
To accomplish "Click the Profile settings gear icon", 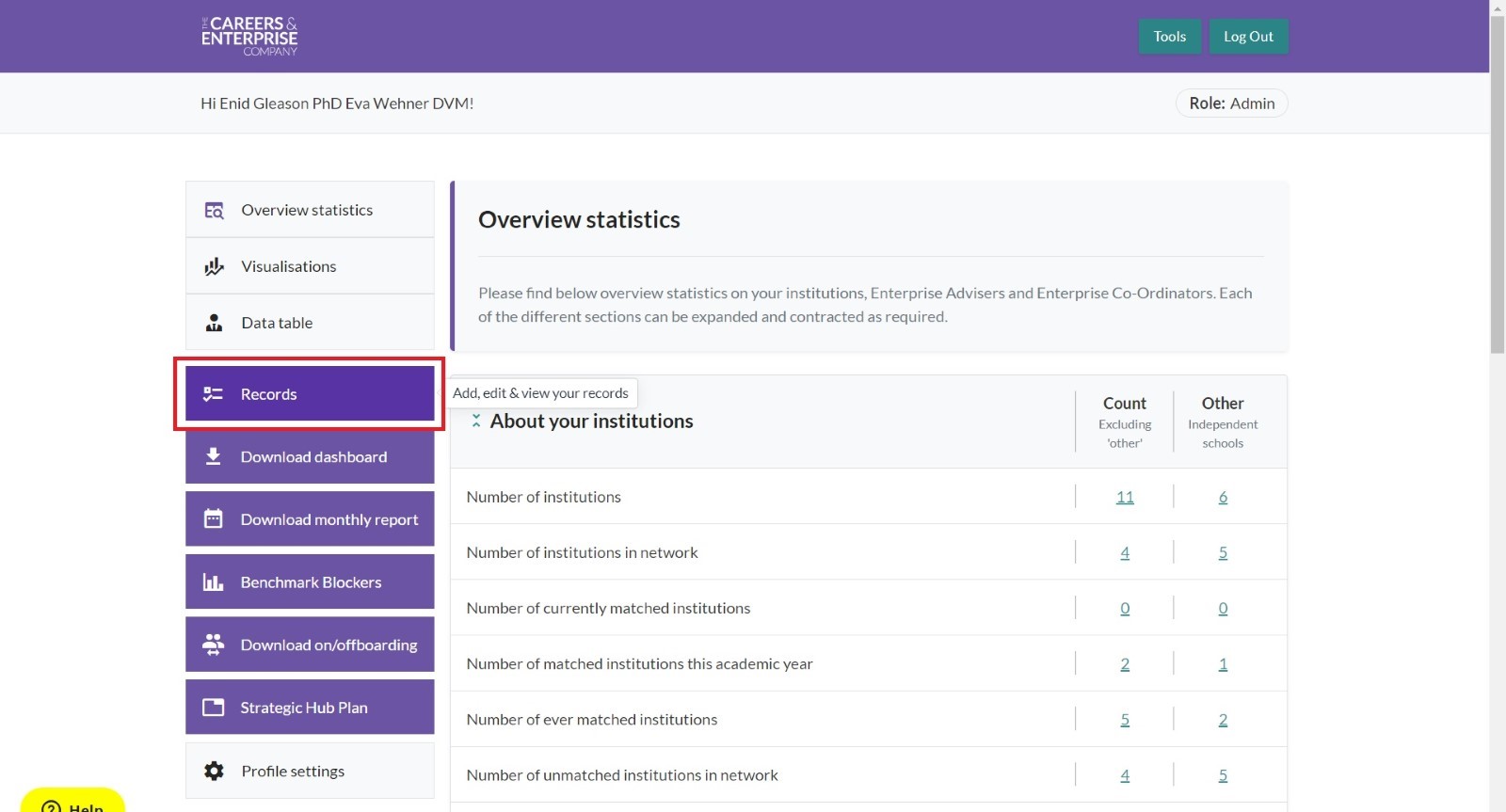I will (x=214, y=772).
